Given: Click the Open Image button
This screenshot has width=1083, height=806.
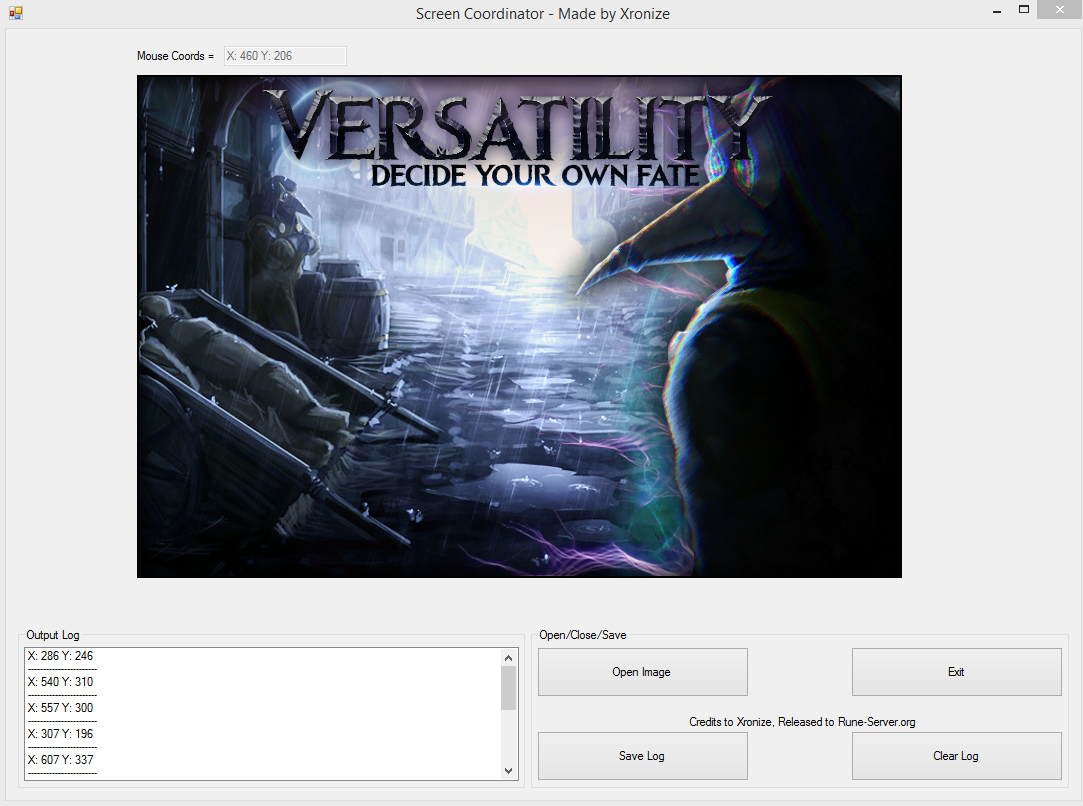Looking at the screenshot, I should (642, 672).
